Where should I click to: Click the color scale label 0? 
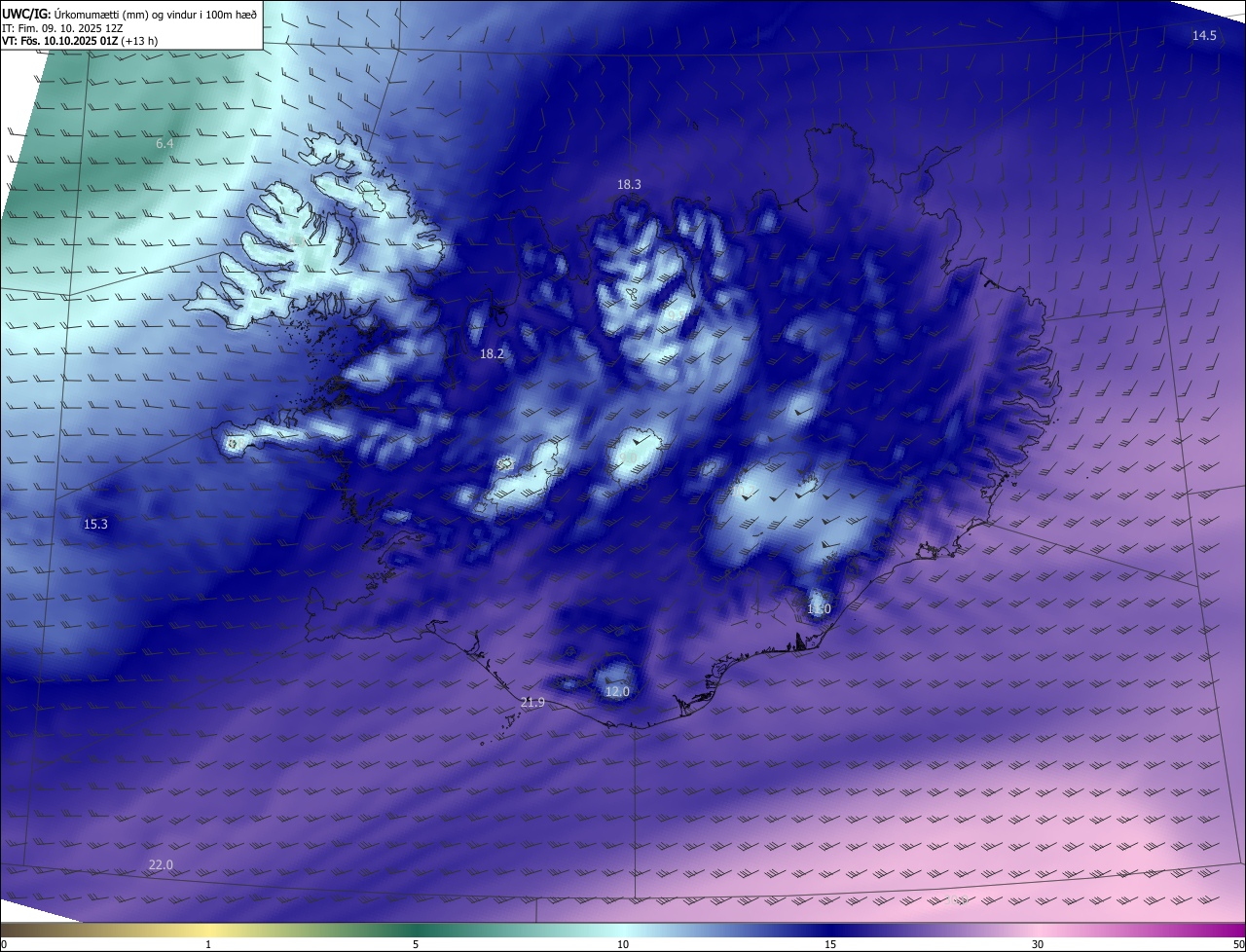[x=3, y=944]
